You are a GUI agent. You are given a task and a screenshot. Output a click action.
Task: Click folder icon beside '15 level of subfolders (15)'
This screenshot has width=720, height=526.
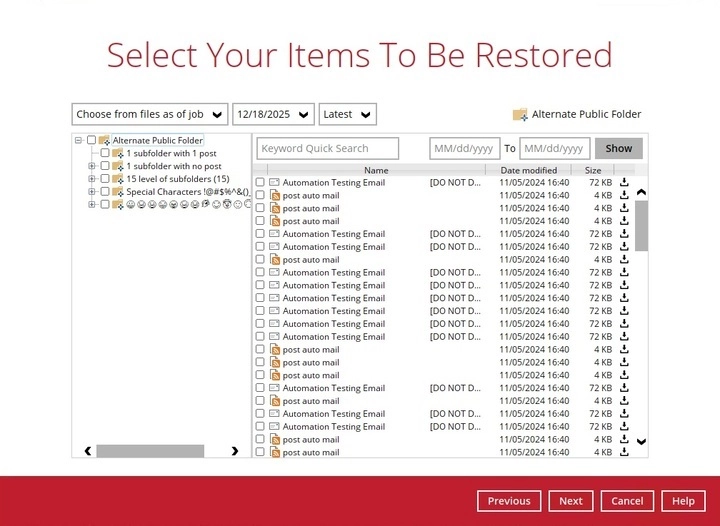tap(118, 179)
